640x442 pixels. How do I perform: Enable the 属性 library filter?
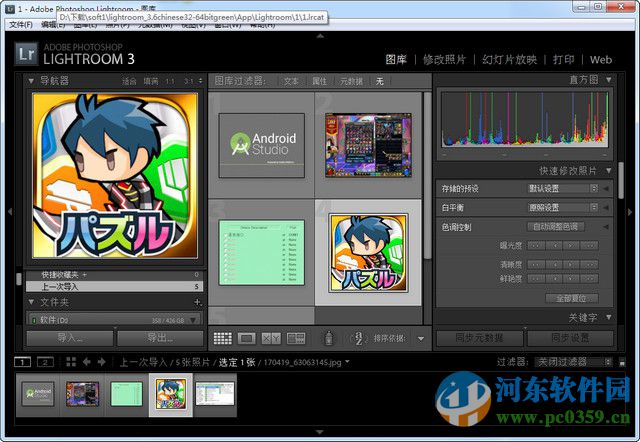[x=319, y=81]
